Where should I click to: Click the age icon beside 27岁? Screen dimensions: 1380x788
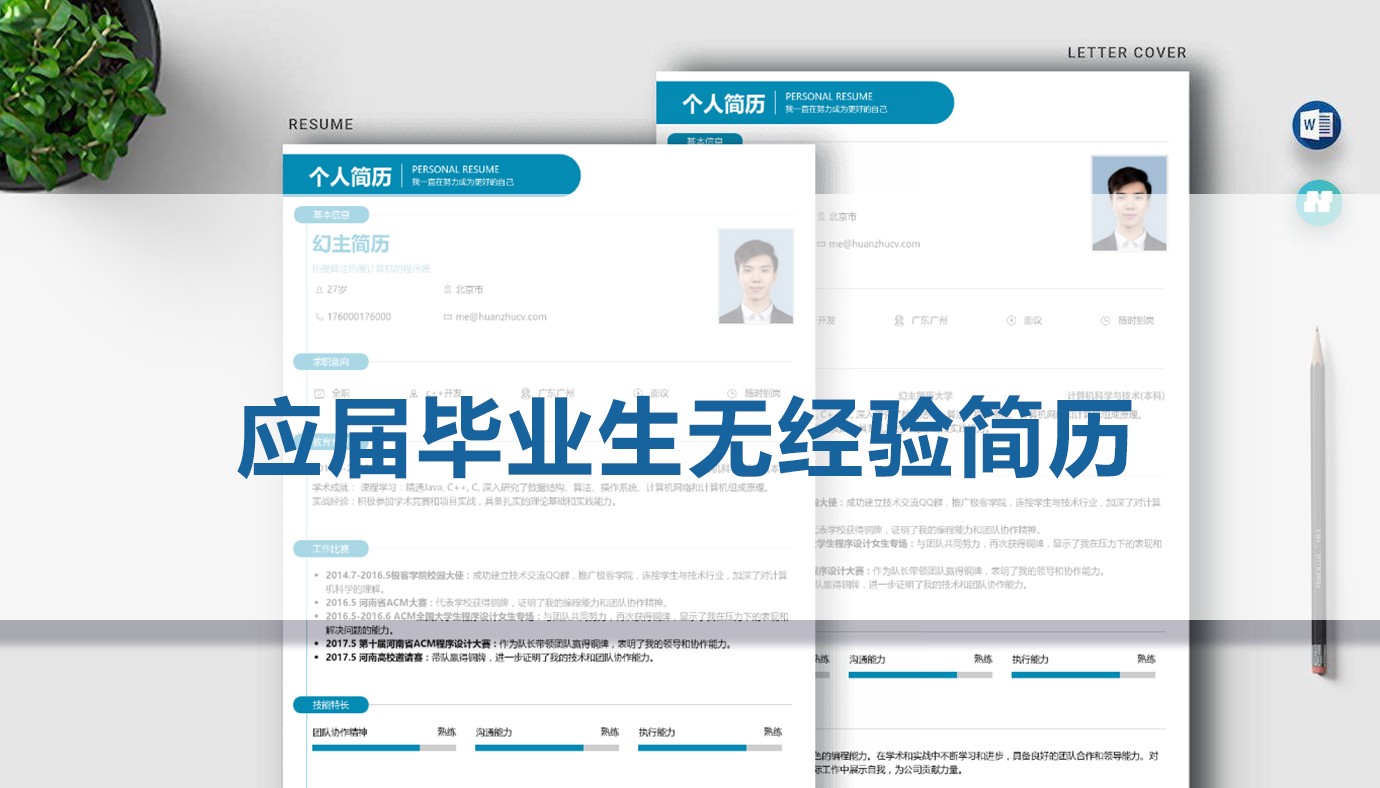319,290
